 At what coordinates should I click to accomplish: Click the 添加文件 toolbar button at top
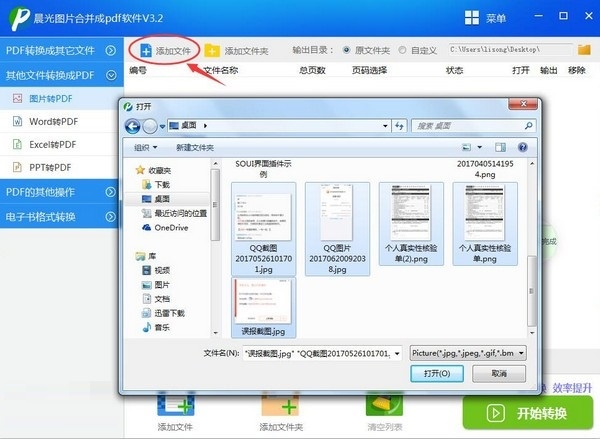point(165,51)
